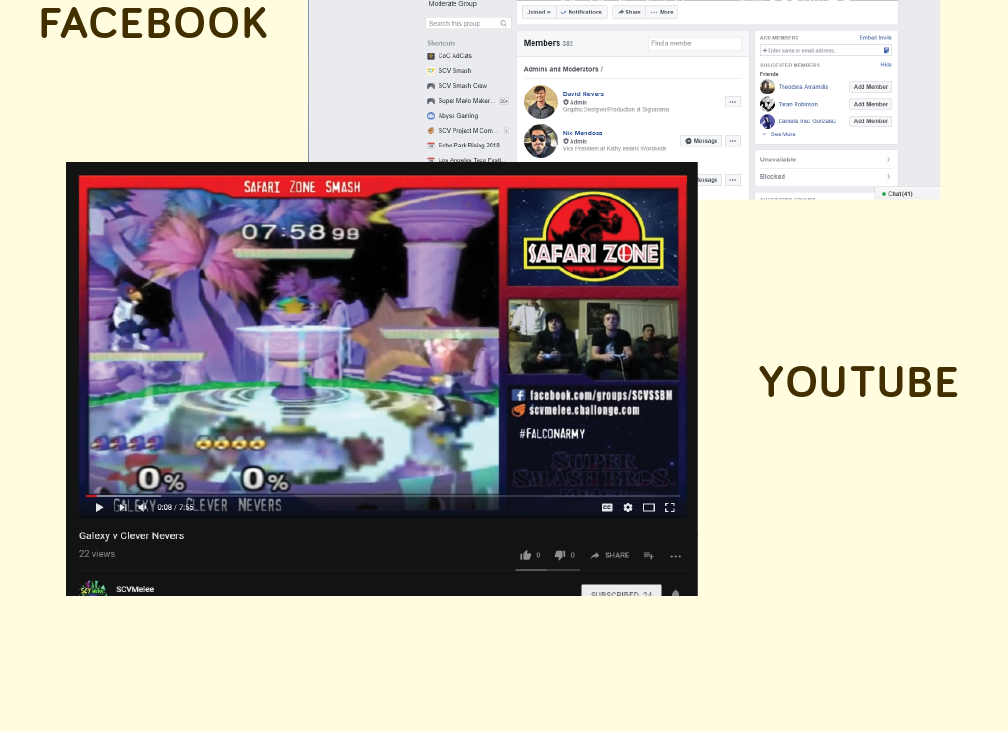Add Theodora Aramidis as a member

coord(870,87)
